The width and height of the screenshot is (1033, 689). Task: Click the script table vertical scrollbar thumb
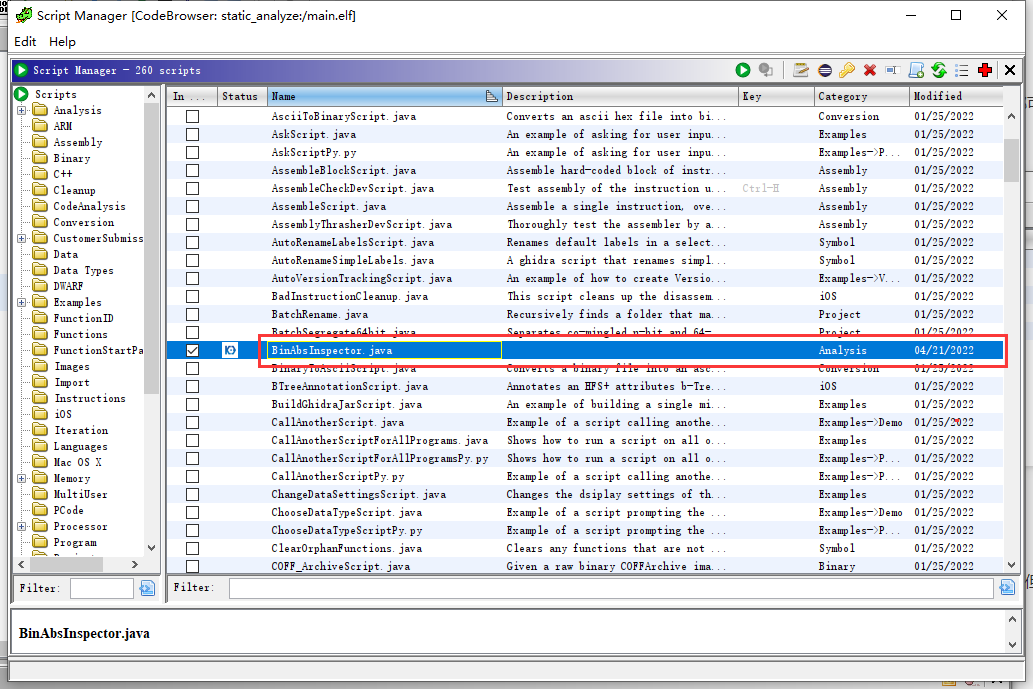point(1011,160)
